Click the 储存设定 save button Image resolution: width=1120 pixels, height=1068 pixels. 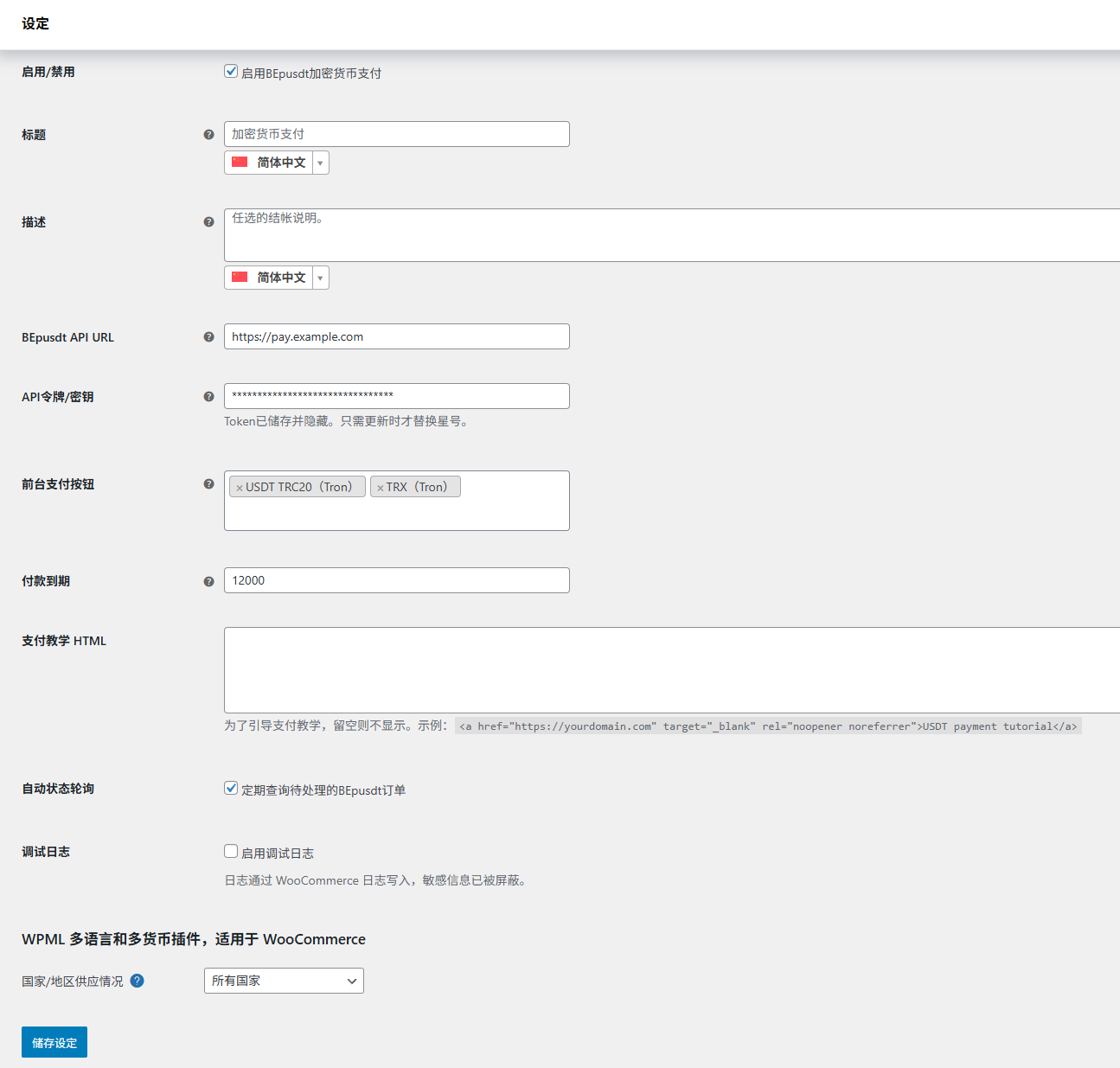[x=54, y=1042]
